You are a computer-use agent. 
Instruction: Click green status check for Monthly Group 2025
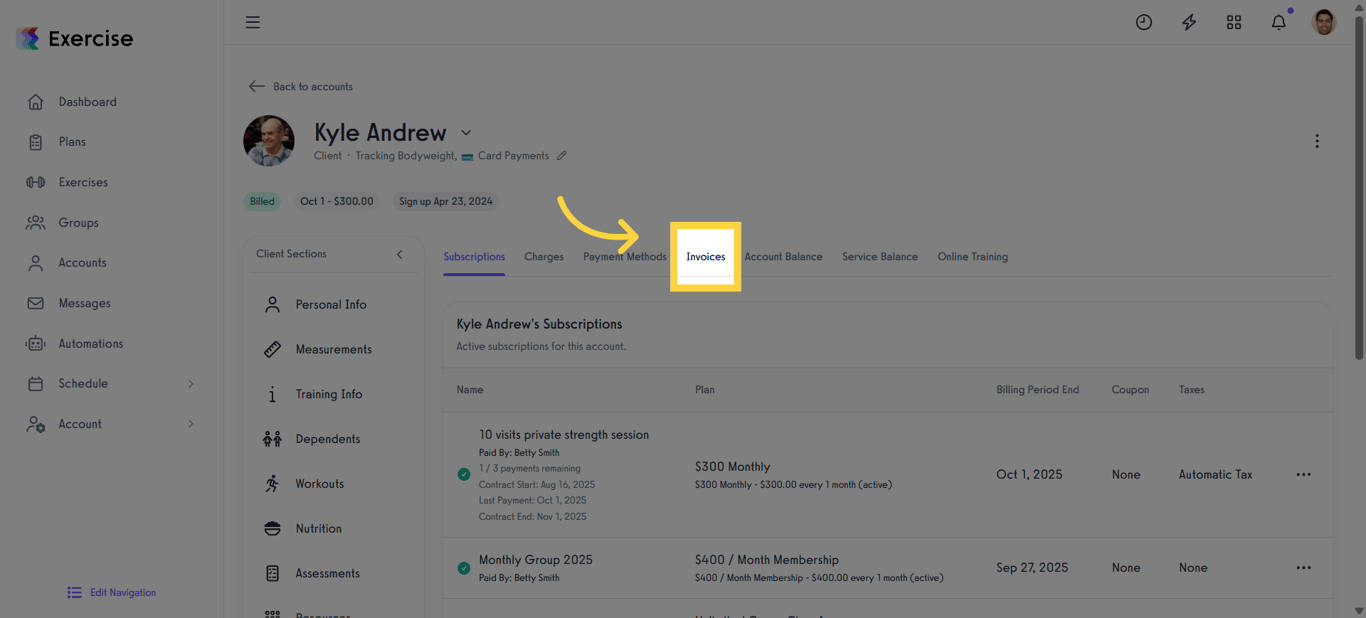464,568
